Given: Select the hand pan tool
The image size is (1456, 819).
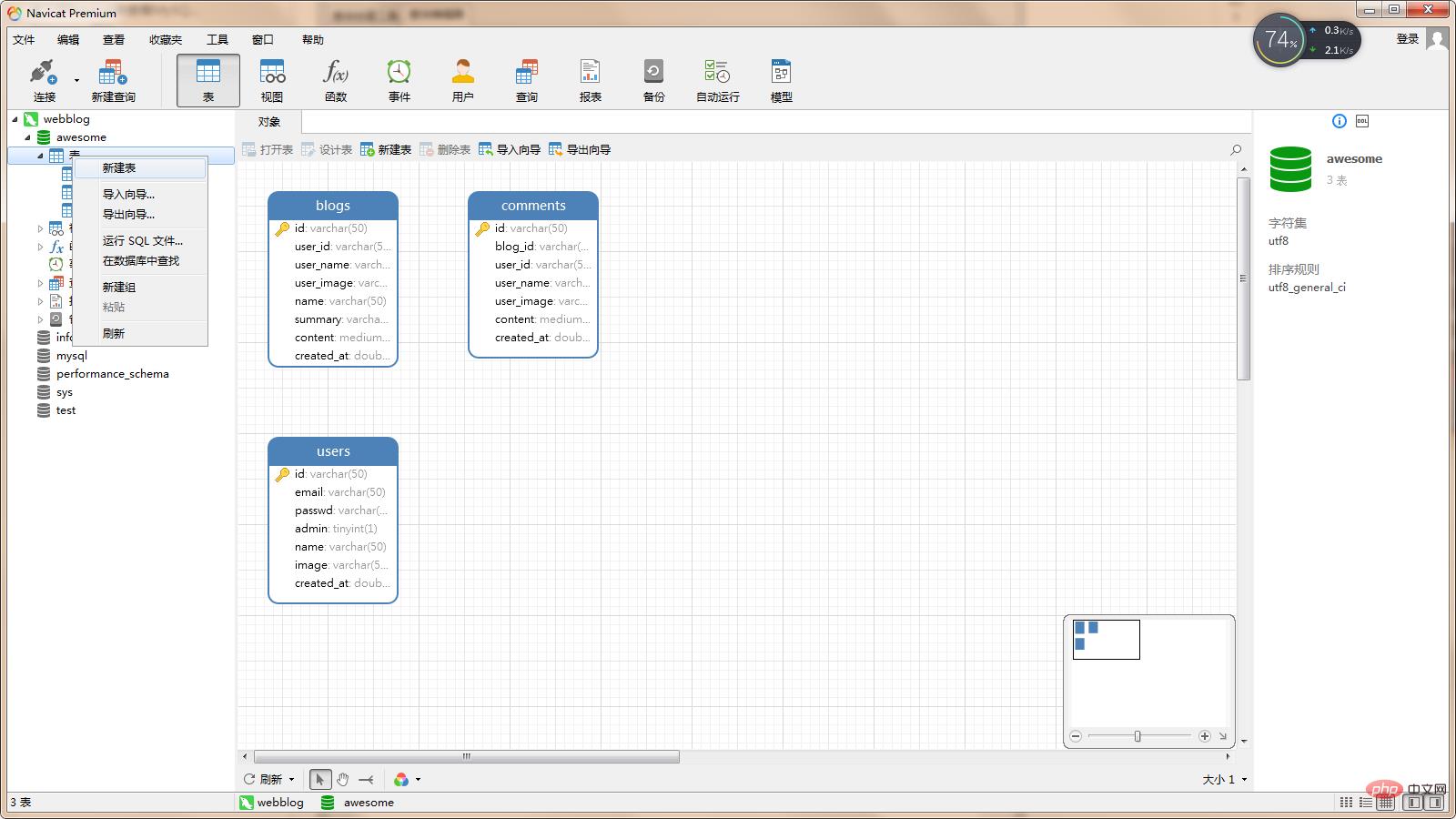Looking at the screenshot, I should pos(342,779).
